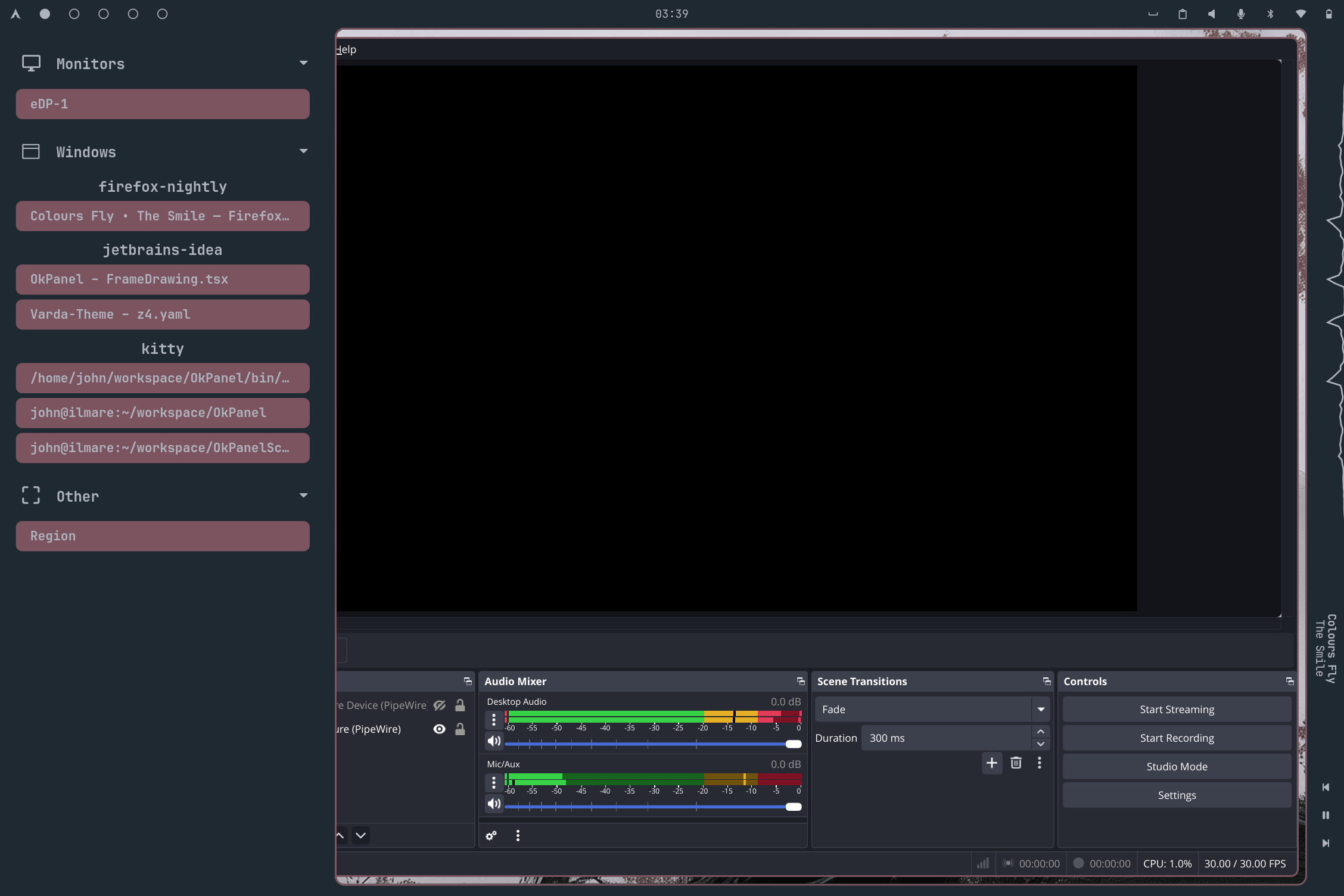Click Start Recording button
The height and width of the screenshot is (896, 1344).
[1177, 738]
